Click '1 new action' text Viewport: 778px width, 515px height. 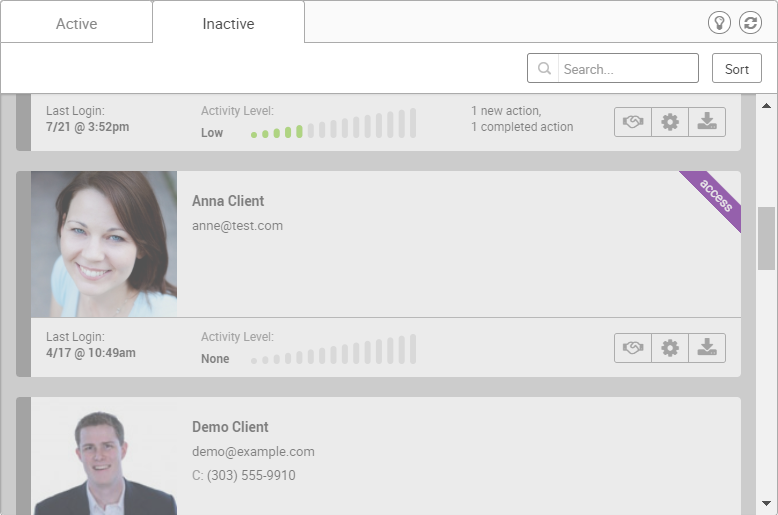(x=506, y=111)
